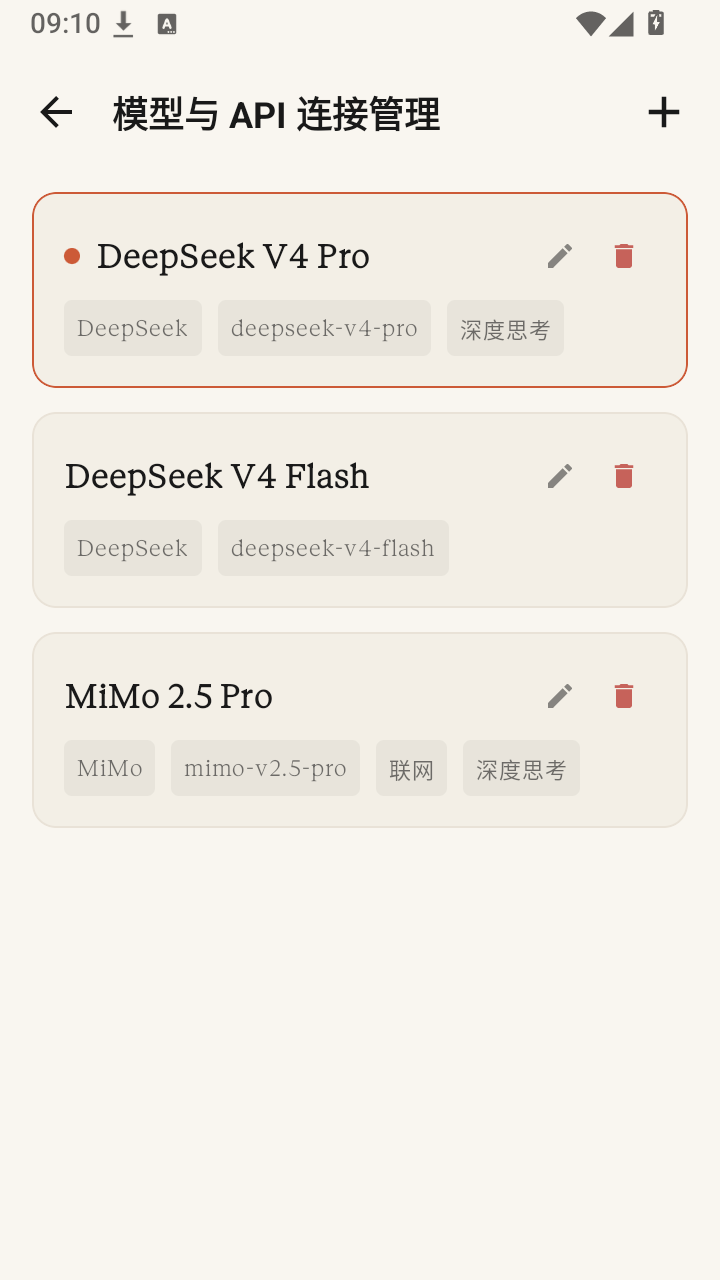This screenshot has height=1280, width=720.
Task: Edit the DeepSeek V4 Pro connection
Action: [560, 256]
